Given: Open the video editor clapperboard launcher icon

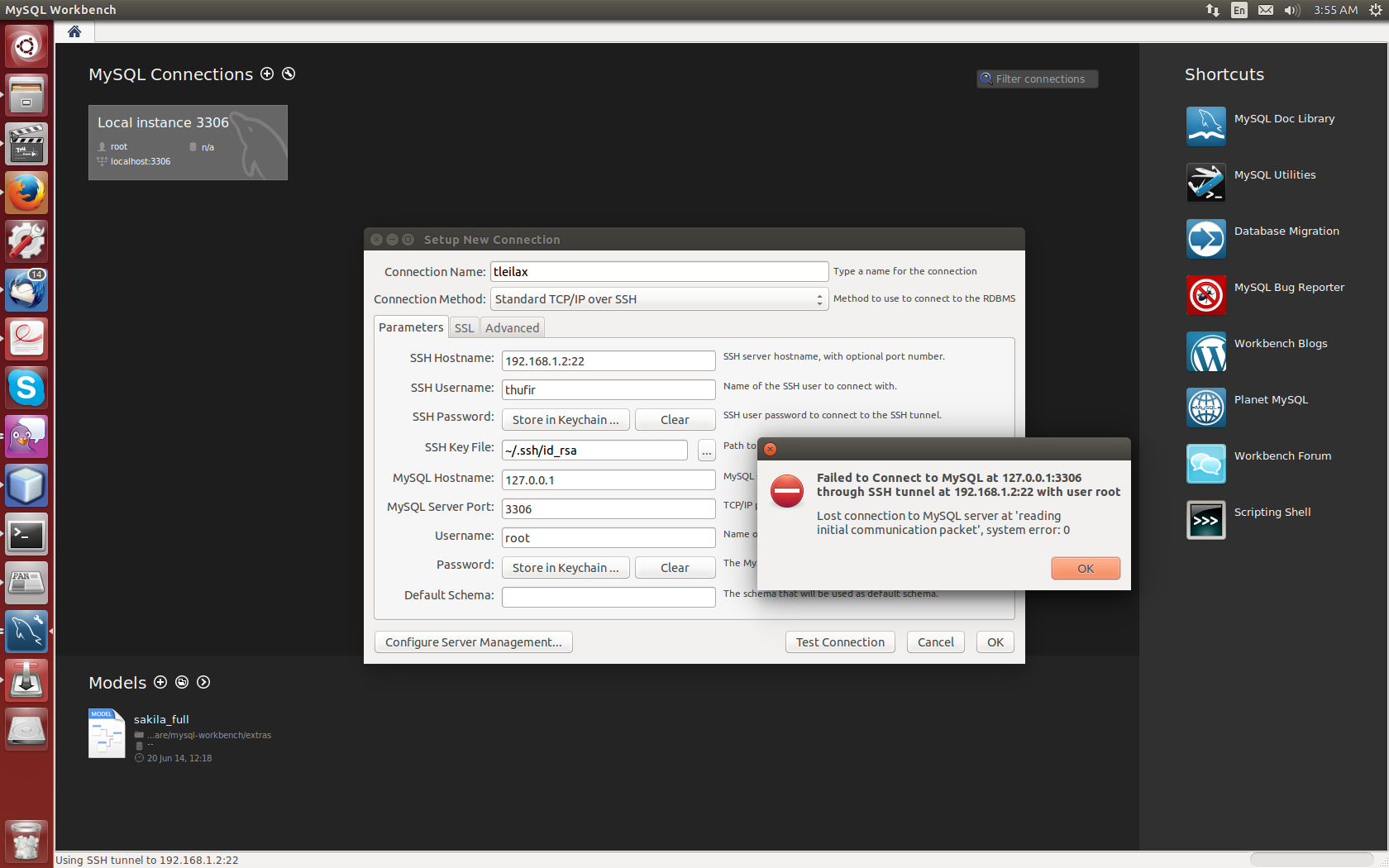Looking at the screenshot, I should tap(26, 144).
